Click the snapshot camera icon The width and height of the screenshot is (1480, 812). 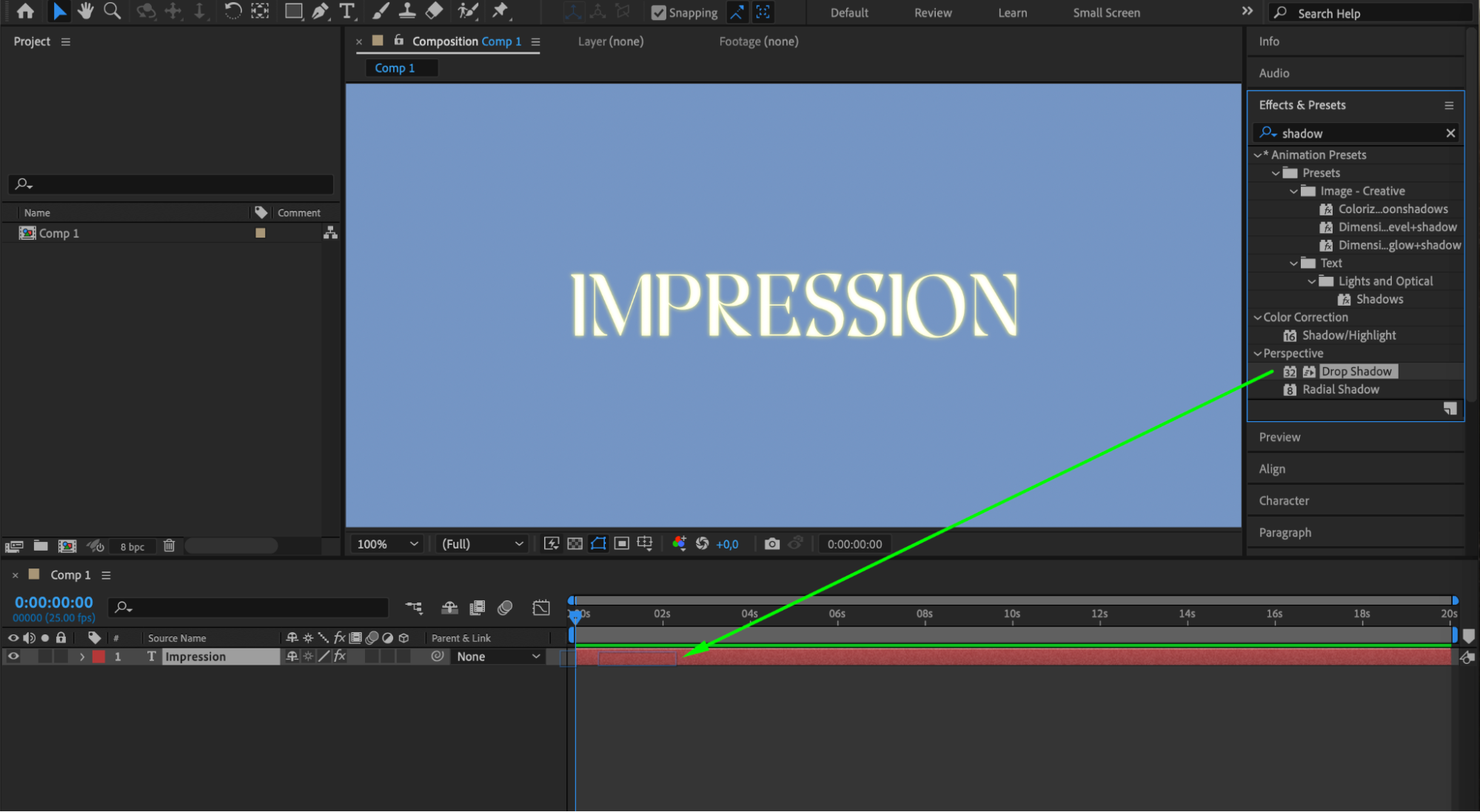tap(771, 544)
